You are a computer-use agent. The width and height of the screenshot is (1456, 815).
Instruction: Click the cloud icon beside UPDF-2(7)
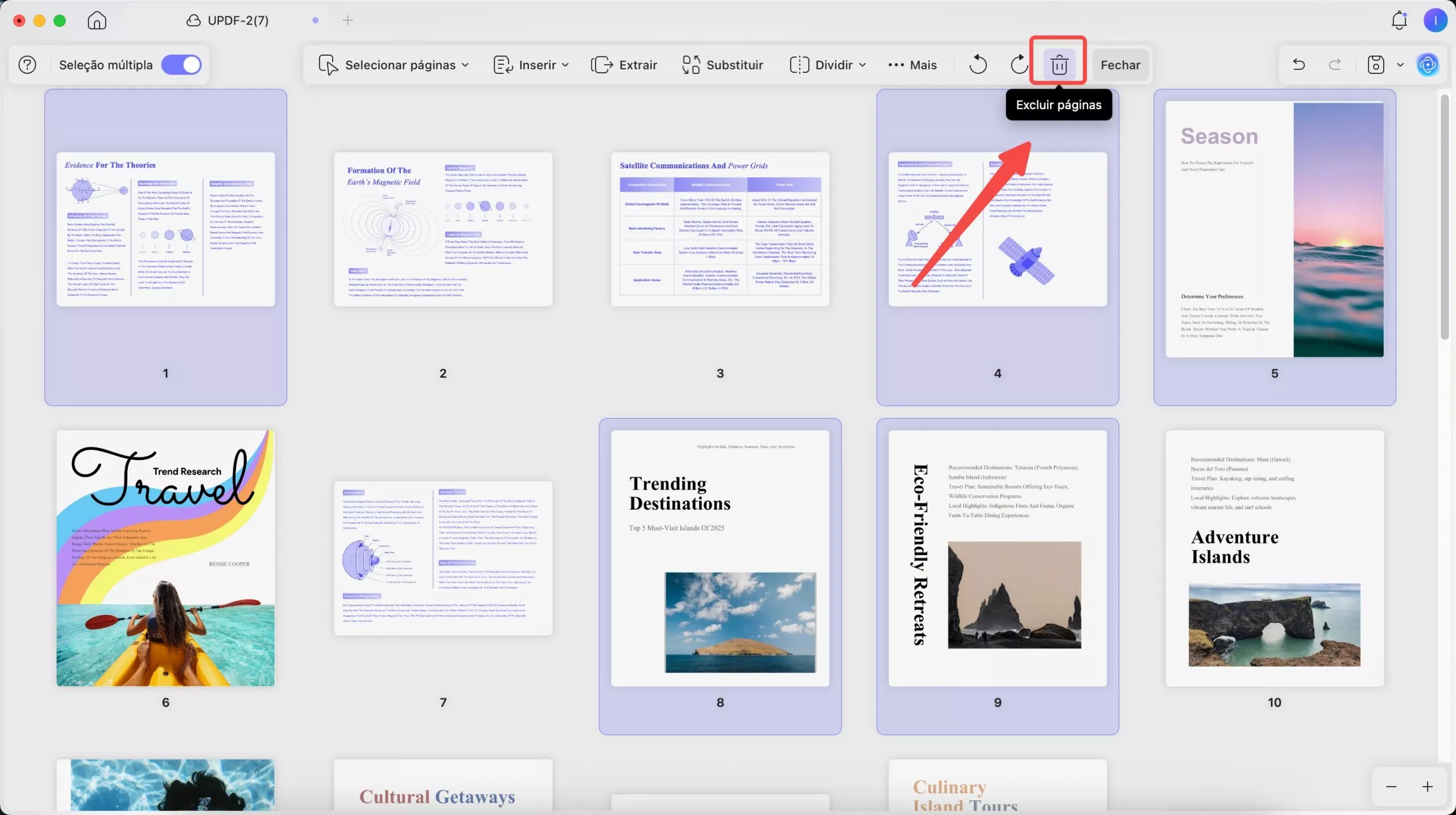[x=193, y=20]
